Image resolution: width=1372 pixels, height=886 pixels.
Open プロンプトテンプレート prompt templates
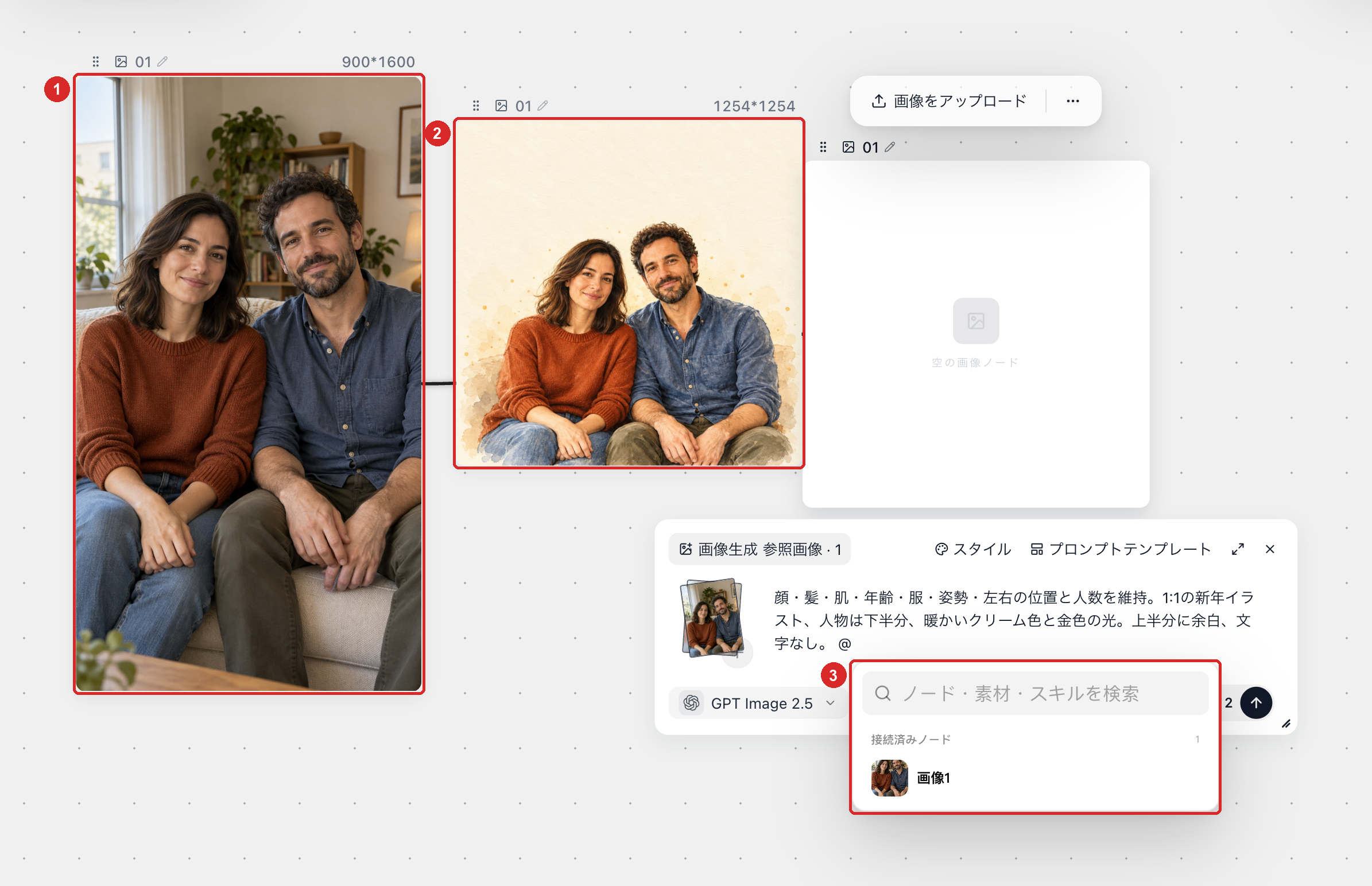point(1120,549)
